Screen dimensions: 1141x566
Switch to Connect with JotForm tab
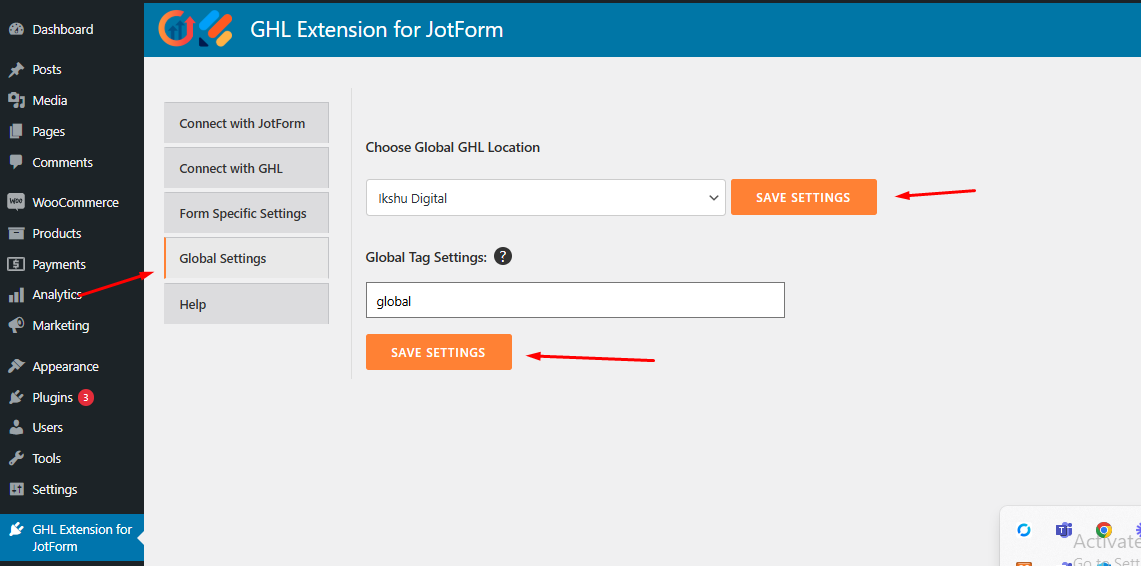(246, 123)
